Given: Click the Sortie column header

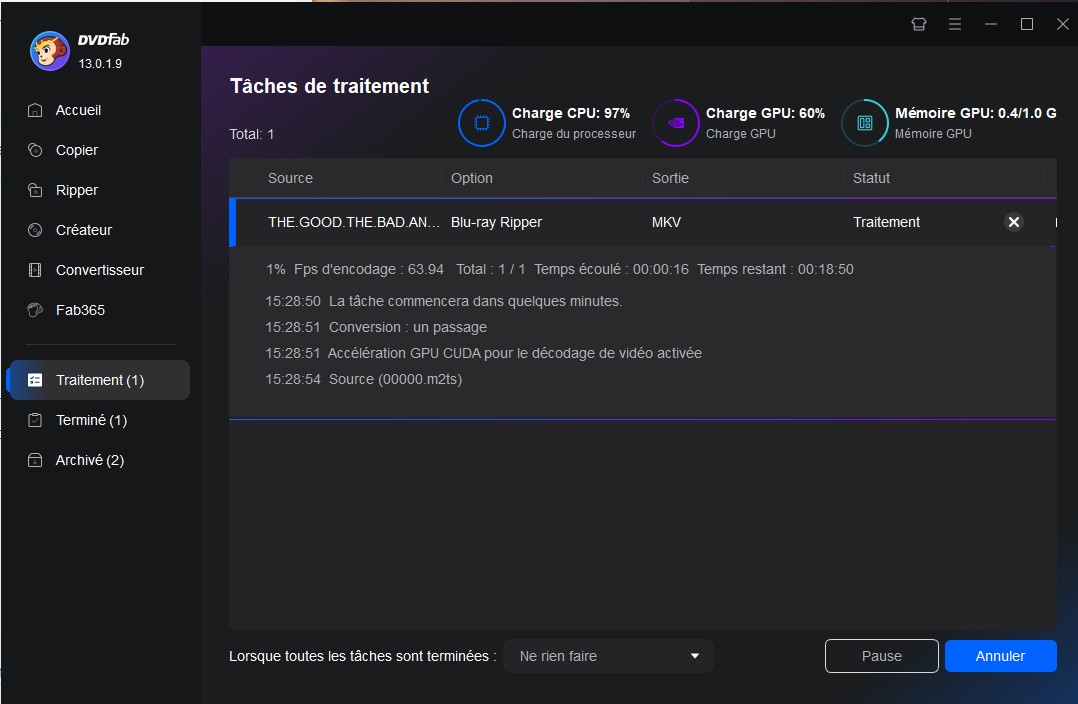Looking at the screenshot, I should point(670,178).
